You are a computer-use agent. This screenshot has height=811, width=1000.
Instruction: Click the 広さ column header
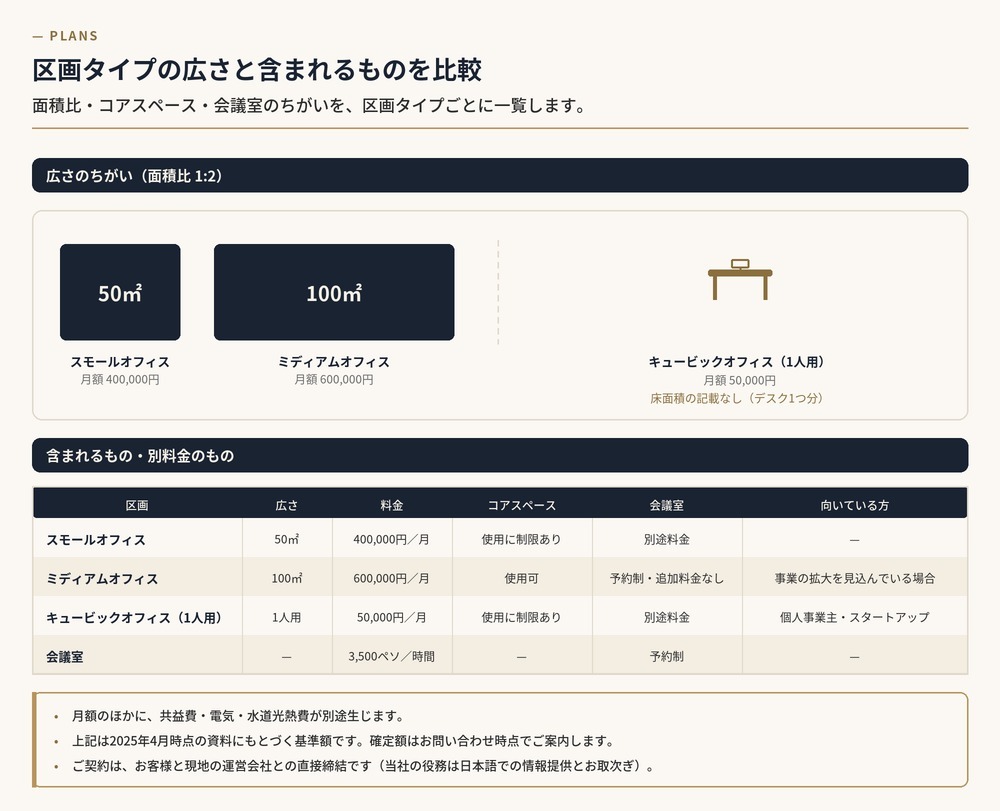[x=287, y=505]
